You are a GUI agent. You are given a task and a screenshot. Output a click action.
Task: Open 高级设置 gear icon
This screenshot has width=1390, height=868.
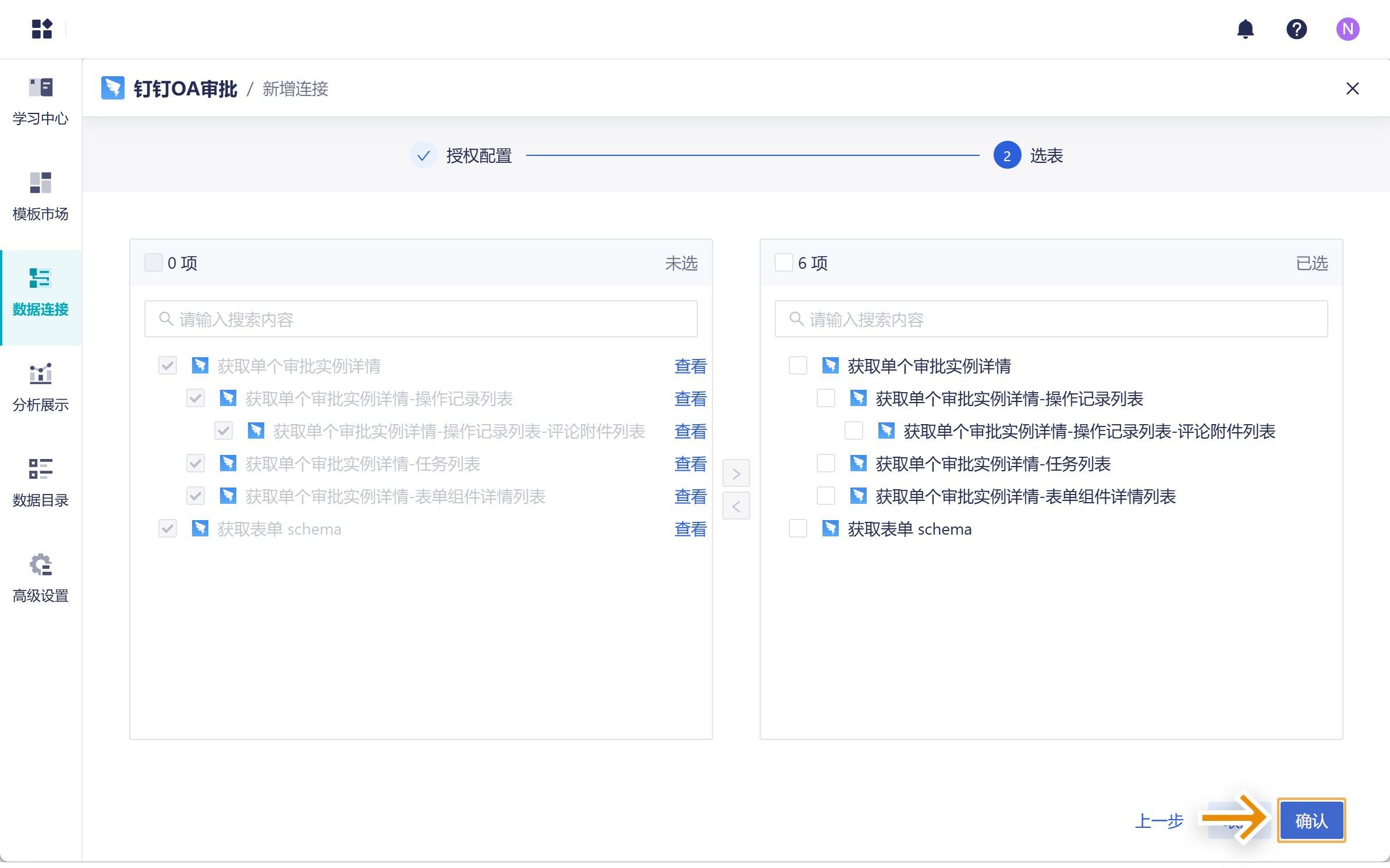(41, 564)
